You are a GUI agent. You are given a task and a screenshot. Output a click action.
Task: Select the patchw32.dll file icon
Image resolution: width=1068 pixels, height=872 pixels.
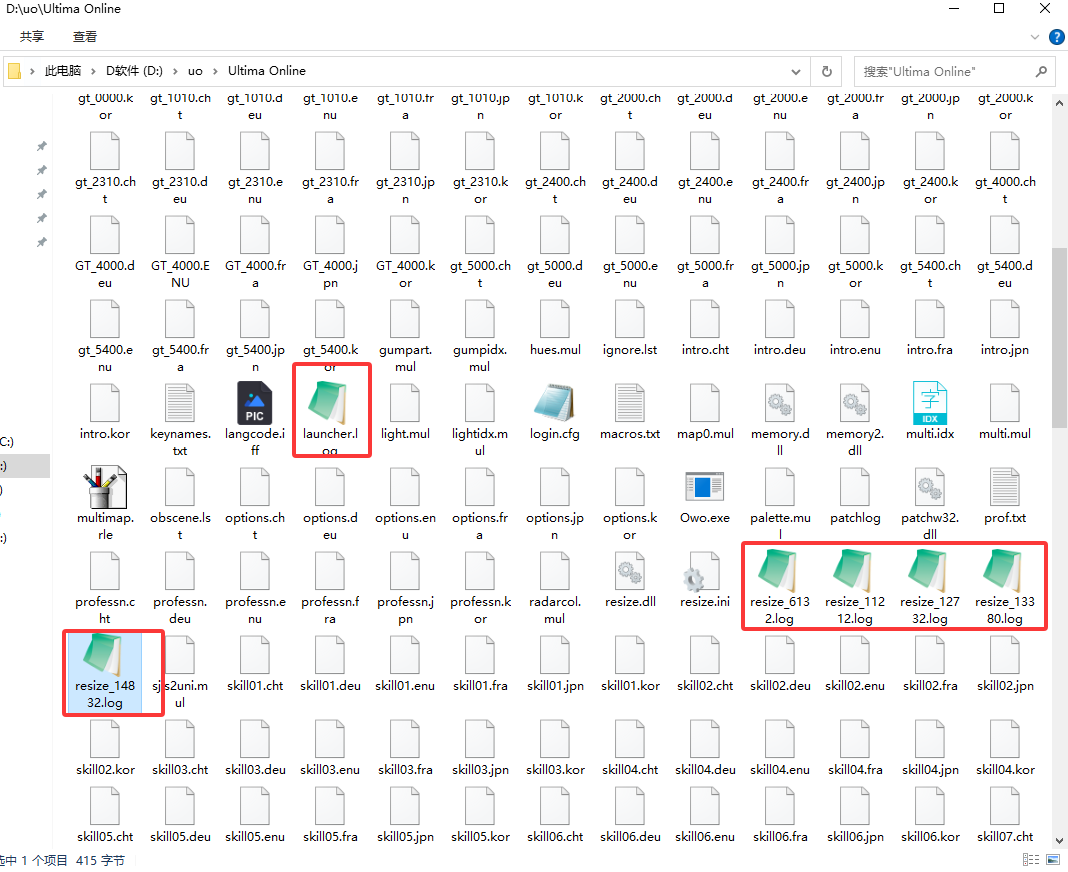(930, 486)
